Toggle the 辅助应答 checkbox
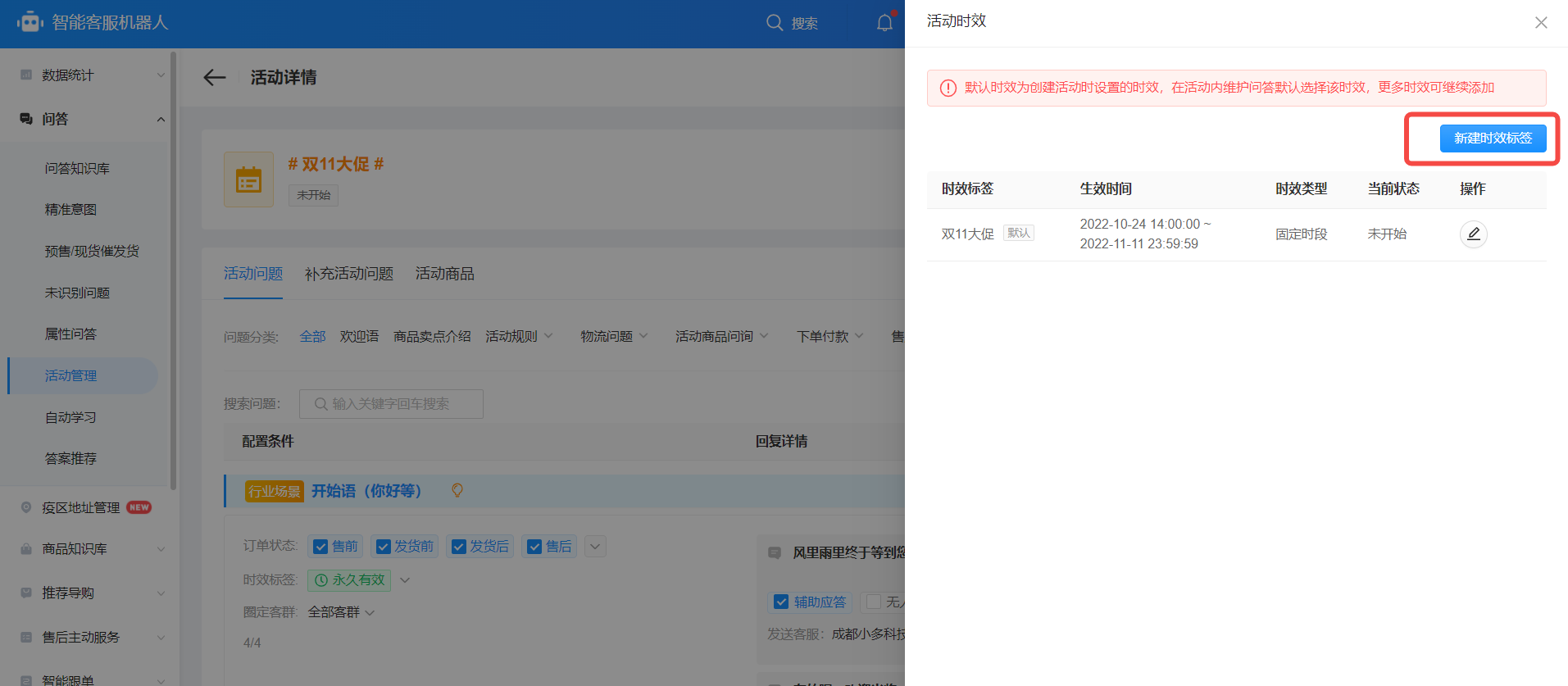 tap(781, 602)
